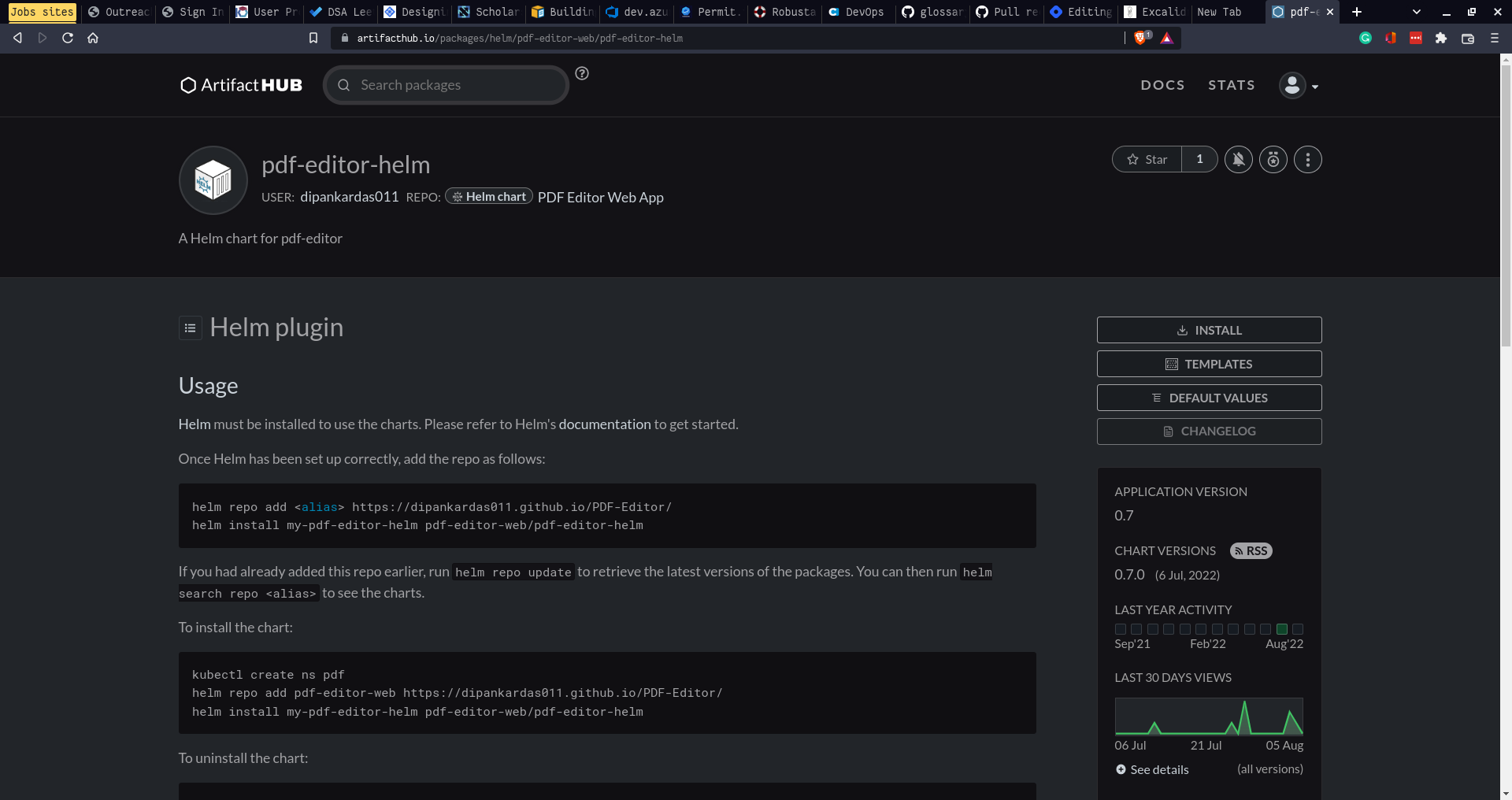Open Helm's documentation link
The image size is (1512, 800).
(x=605, y=424)
